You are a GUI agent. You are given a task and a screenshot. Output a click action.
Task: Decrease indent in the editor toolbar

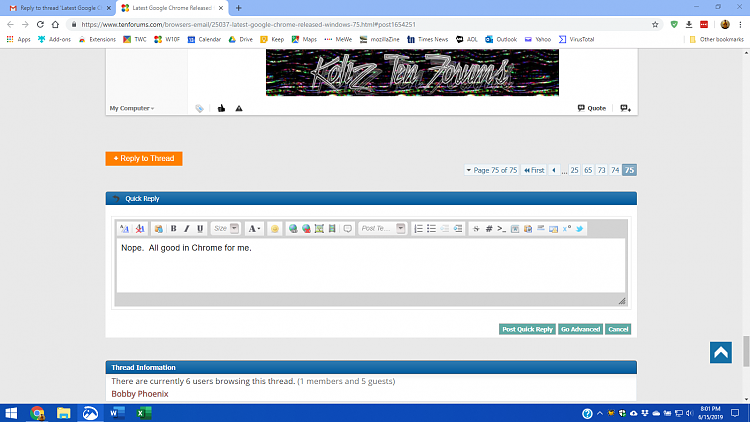[x=445, y=229]
